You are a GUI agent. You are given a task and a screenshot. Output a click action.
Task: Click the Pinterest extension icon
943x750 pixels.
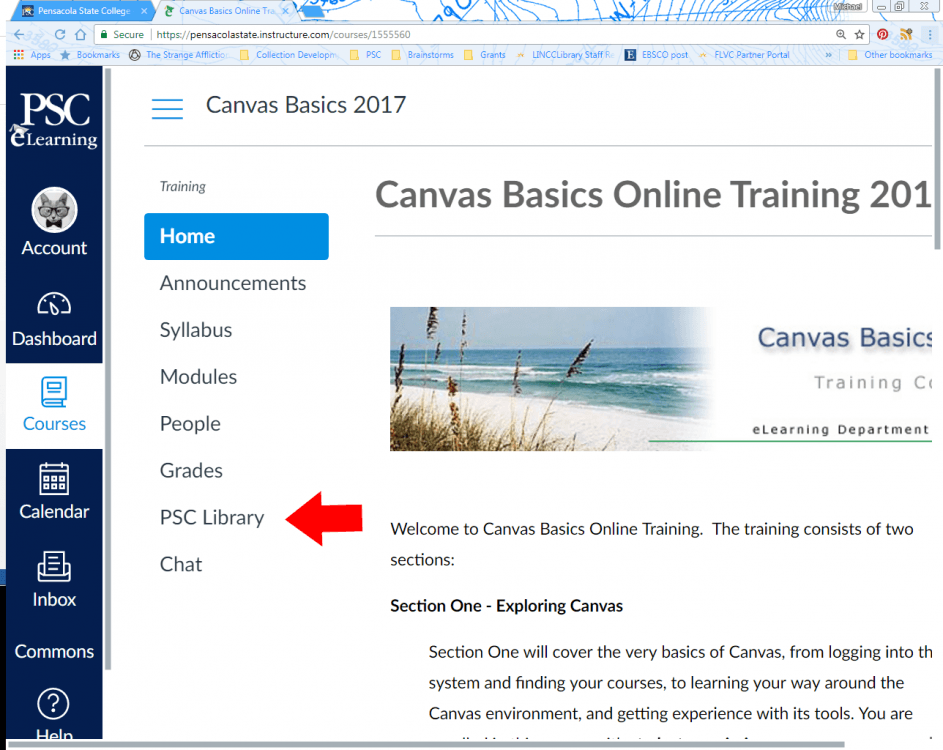pyautogui.click(x=882, y=34)
